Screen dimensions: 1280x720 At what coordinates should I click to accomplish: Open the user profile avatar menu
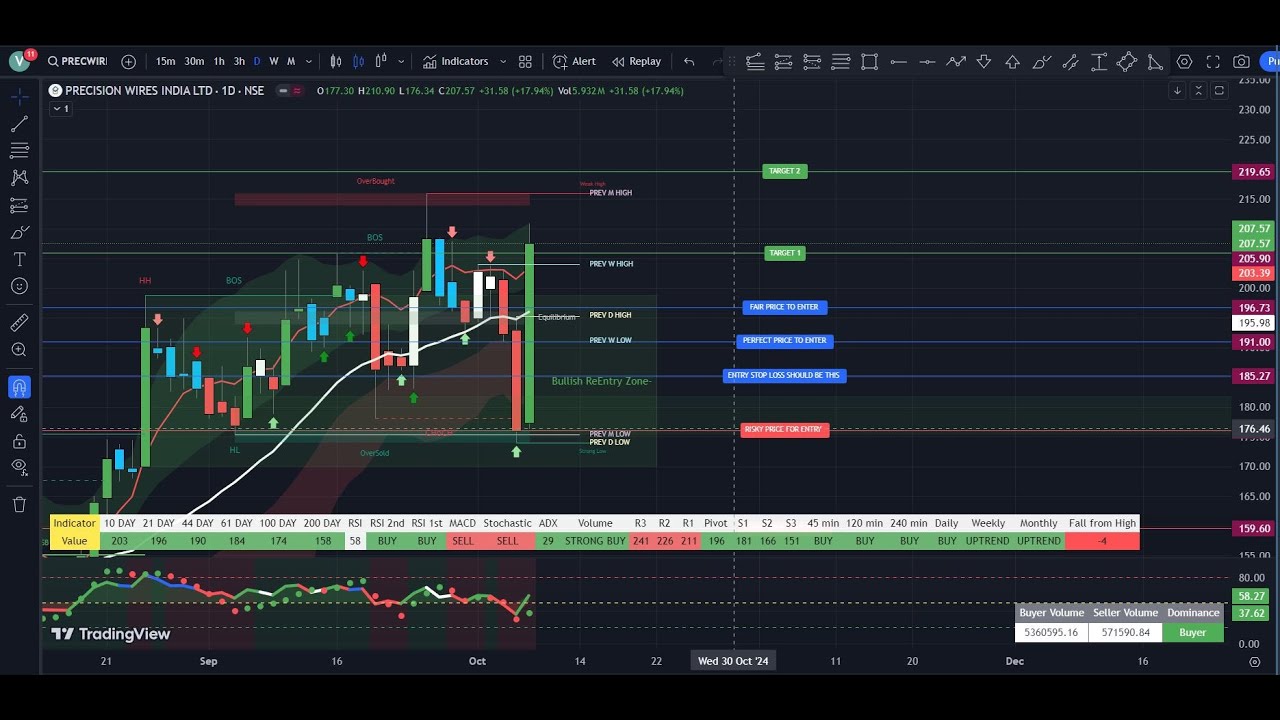(x=19, y=61)
